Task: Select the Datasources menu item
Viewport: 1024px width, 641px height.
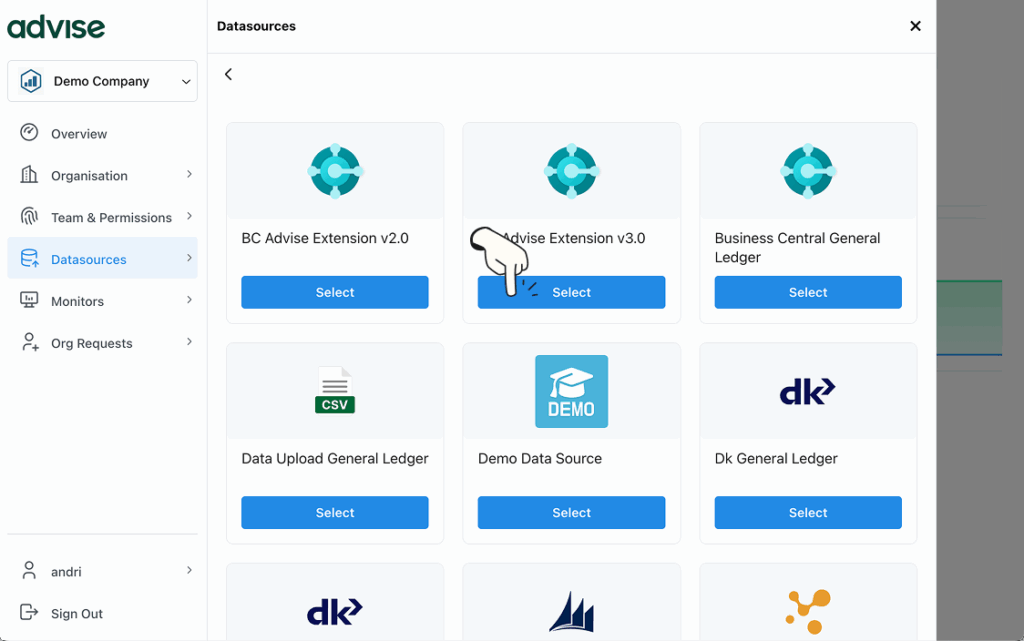Action: tap(89, 259)
